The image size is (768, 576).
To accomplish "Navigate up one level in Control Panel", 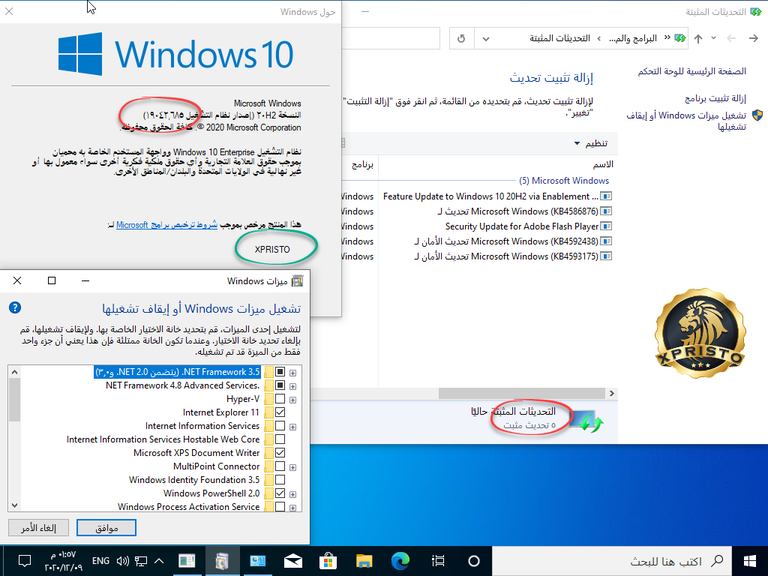I will (x=698, y=38).
